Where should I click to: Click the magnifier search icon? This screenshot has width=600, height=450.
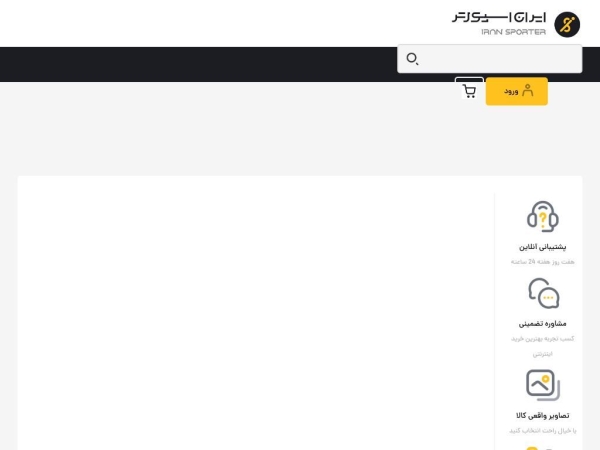[412, 59]
